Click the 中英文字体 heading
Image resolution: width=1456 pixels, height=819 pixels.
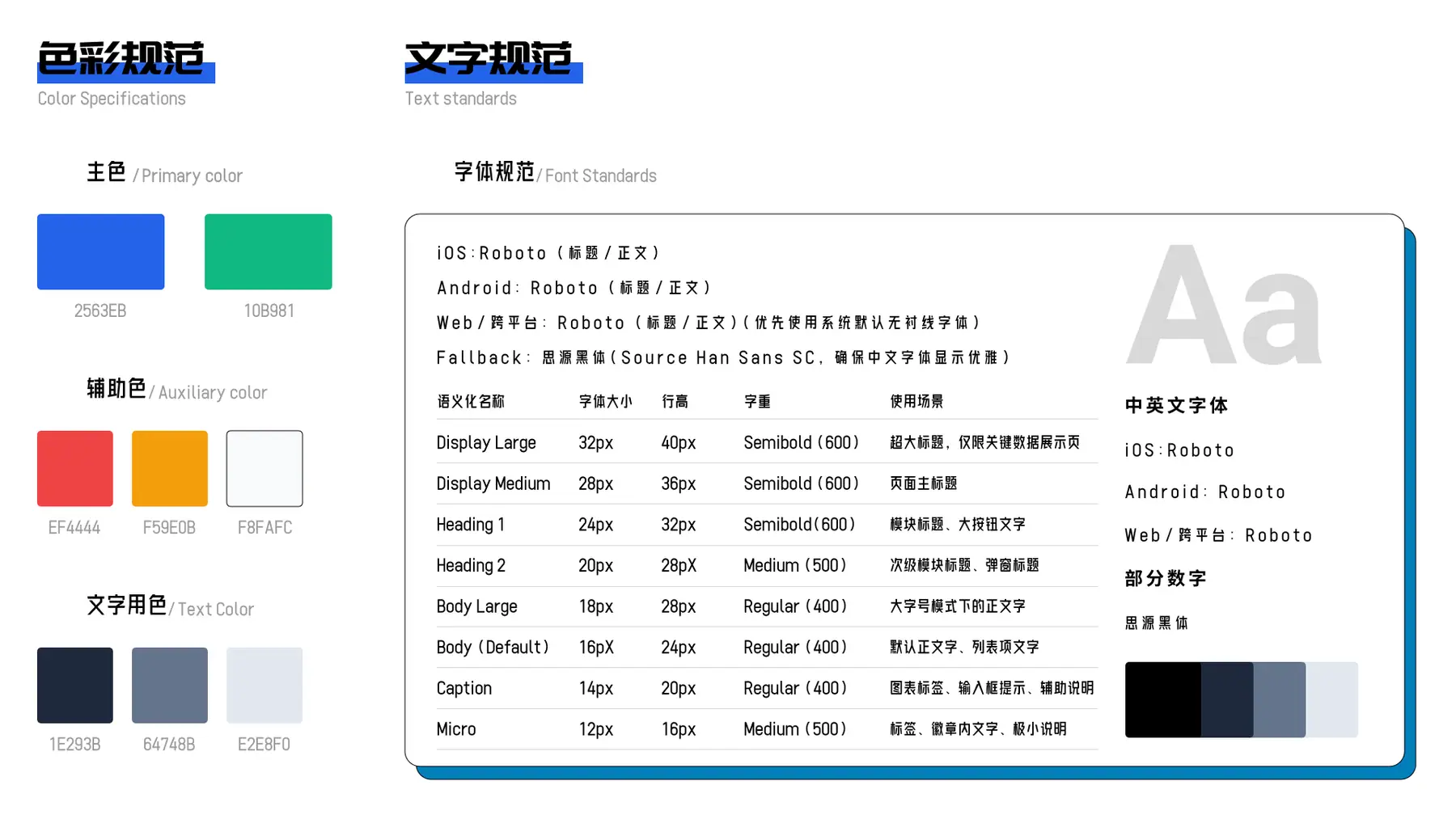tap(1176, 405)
